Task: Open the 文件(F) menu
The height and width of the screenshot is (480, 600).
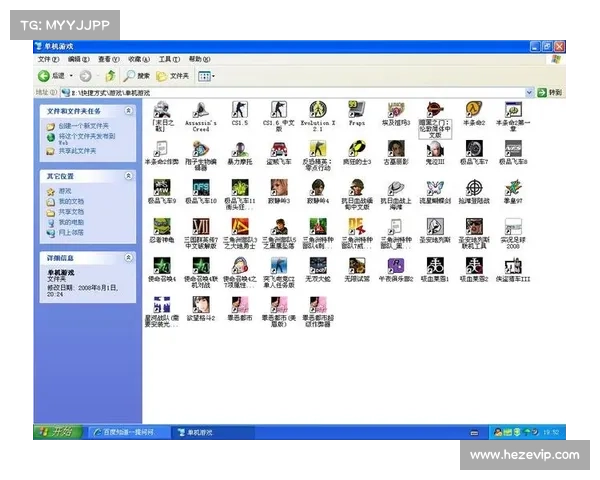Action: click(x=48, y=59)
